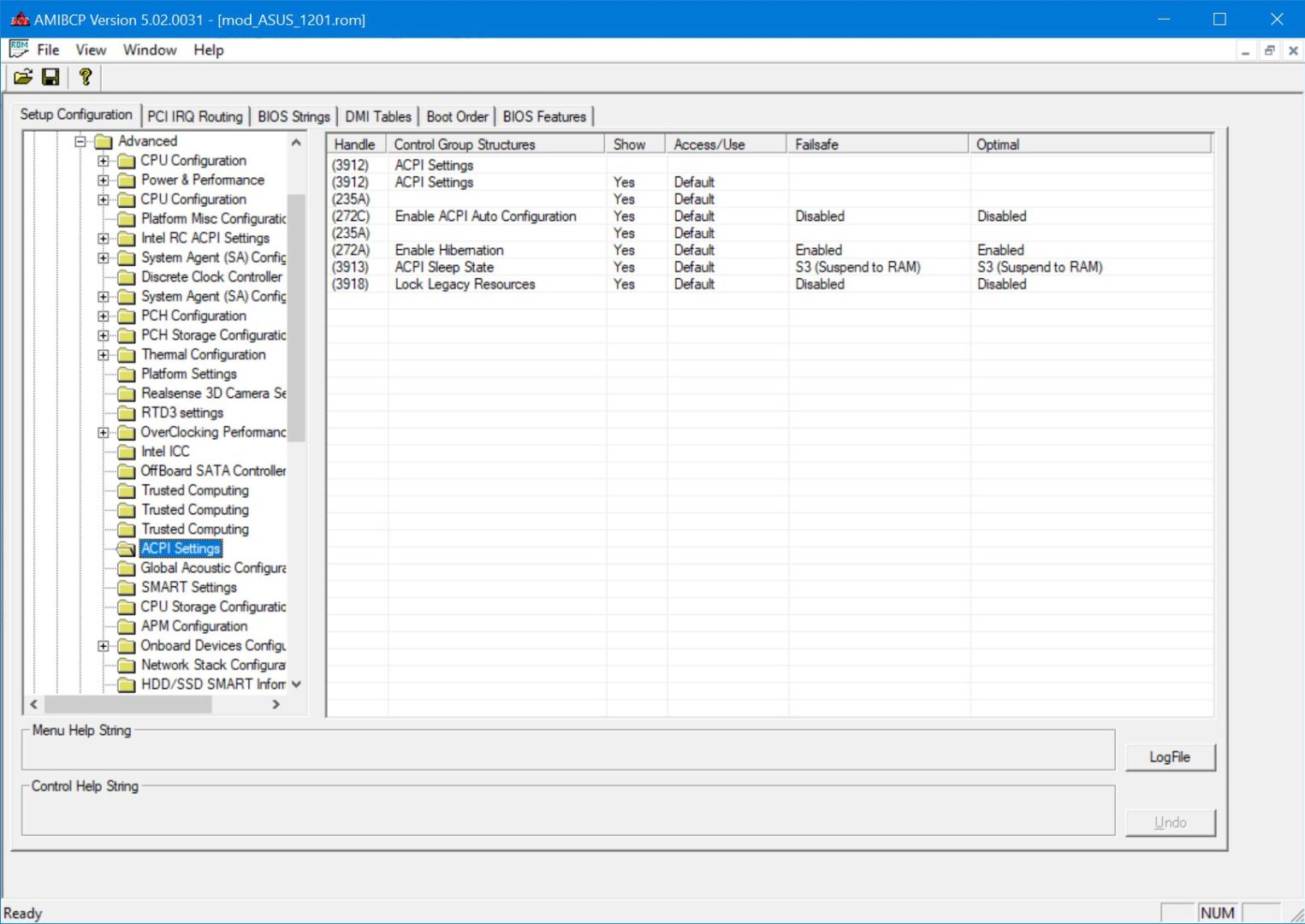Click the tree's horizontal scrollbar right arrow
The width and height of the screenshot is (1305, 924).
click(276, 704)
